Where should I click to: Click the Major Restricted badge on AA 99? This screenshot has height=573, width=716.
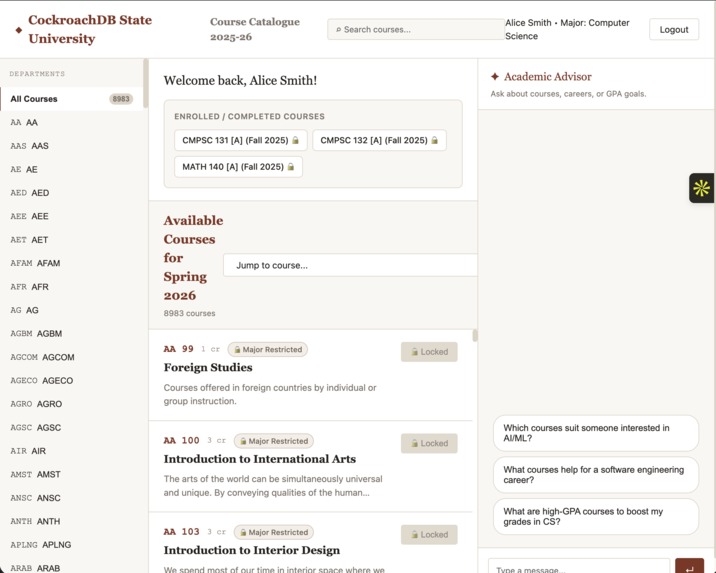pos(268,350)
